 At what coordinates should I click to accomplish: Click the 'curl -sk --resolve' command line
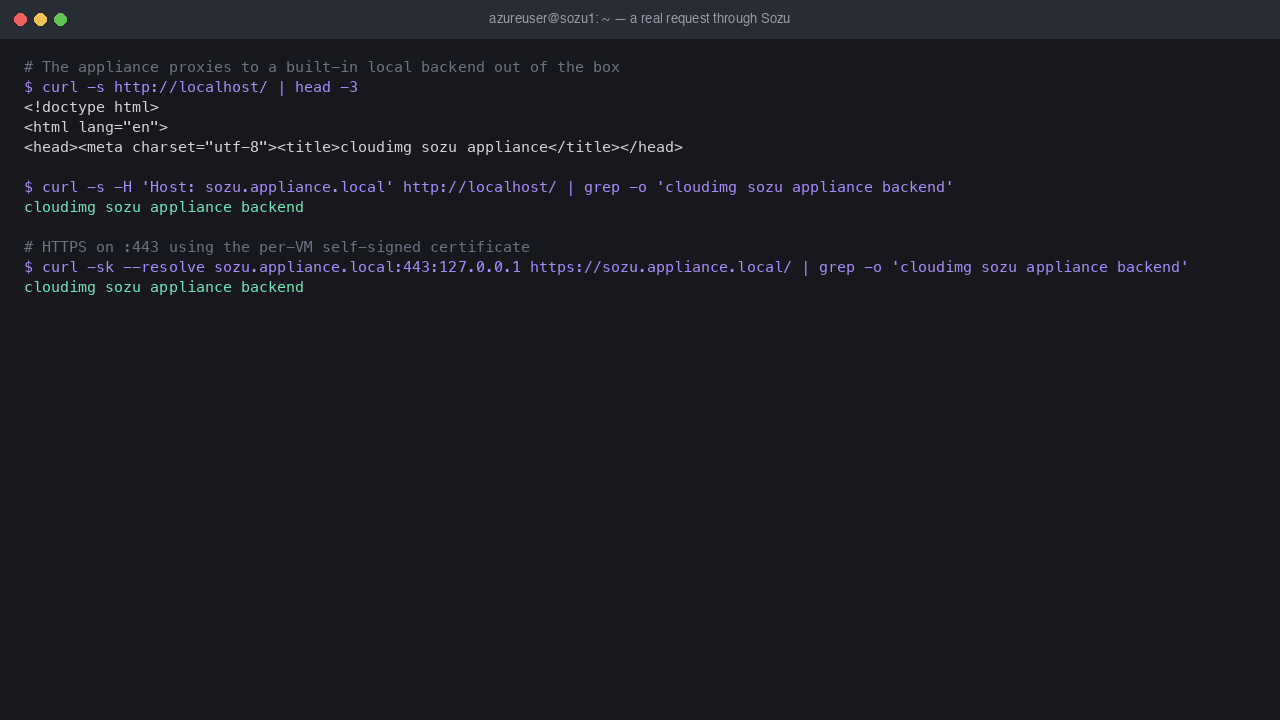click(606, 267)
